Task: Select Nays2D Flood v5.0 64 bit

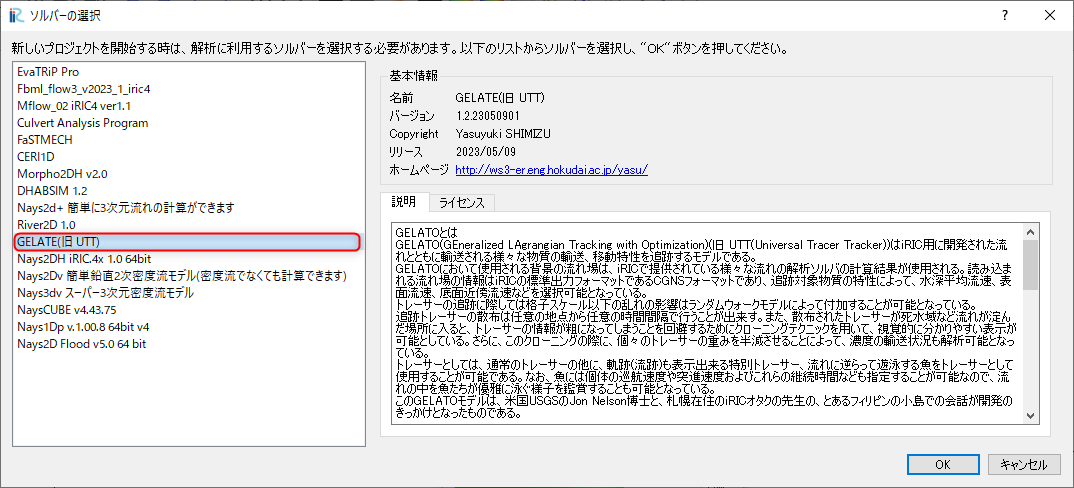Action: [x=188, y=343]
